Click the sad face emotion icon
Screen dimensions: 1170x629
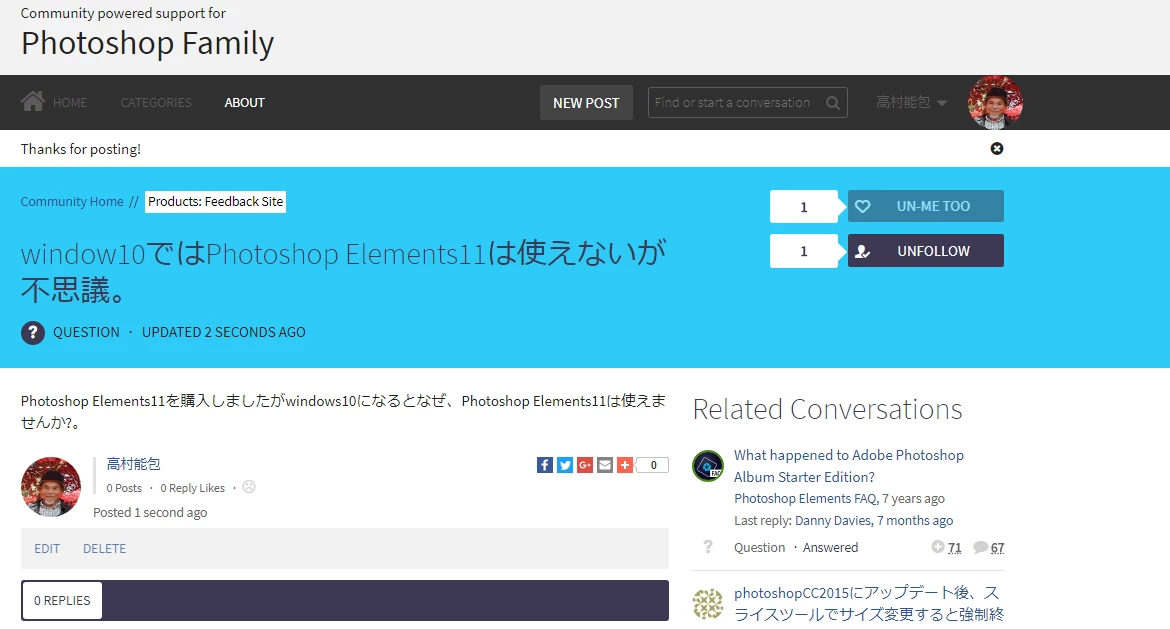point(249,486)
